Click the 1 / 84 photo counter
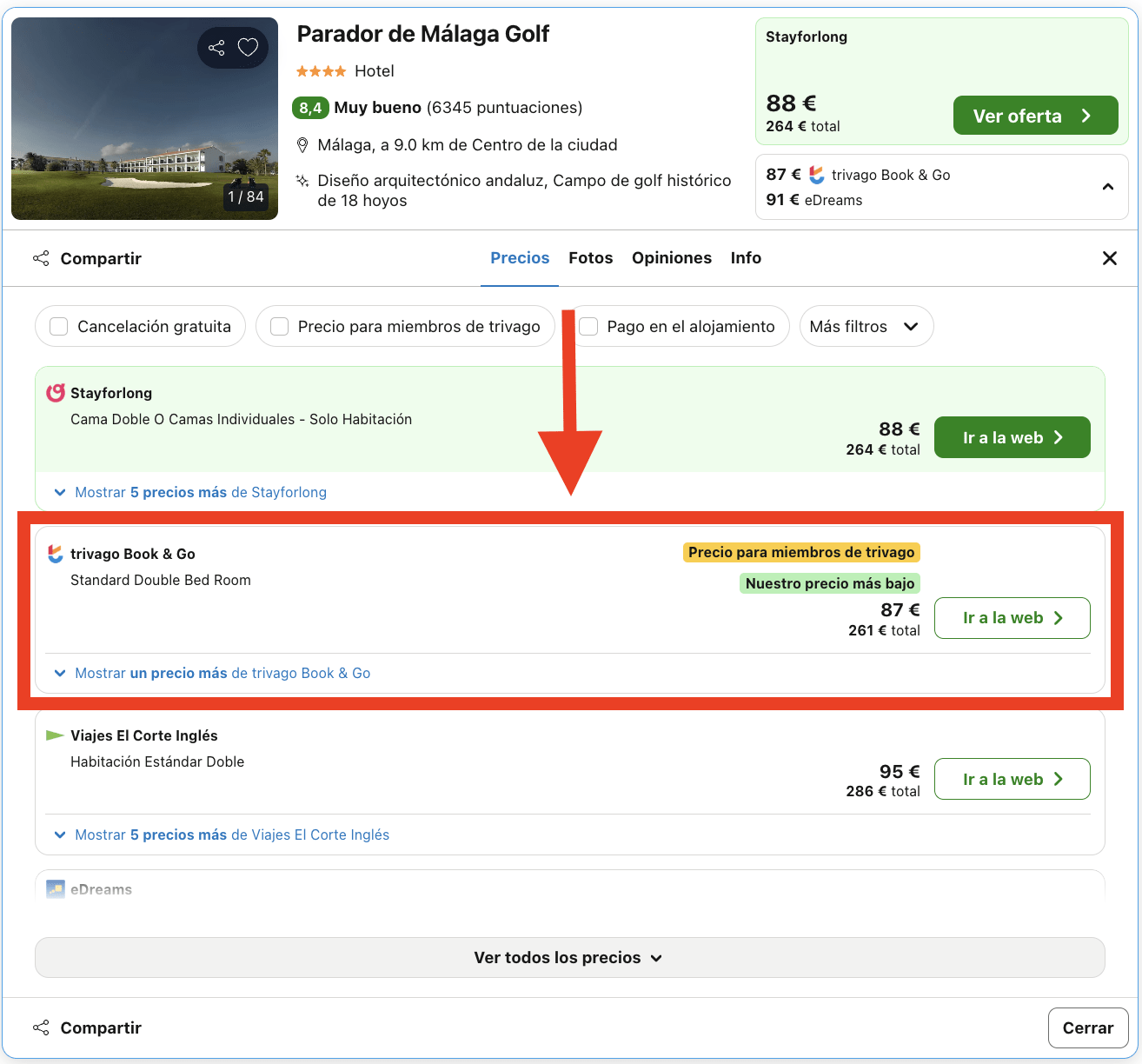The height and width of the screenshot is (1064, 1142). [245, 196]
